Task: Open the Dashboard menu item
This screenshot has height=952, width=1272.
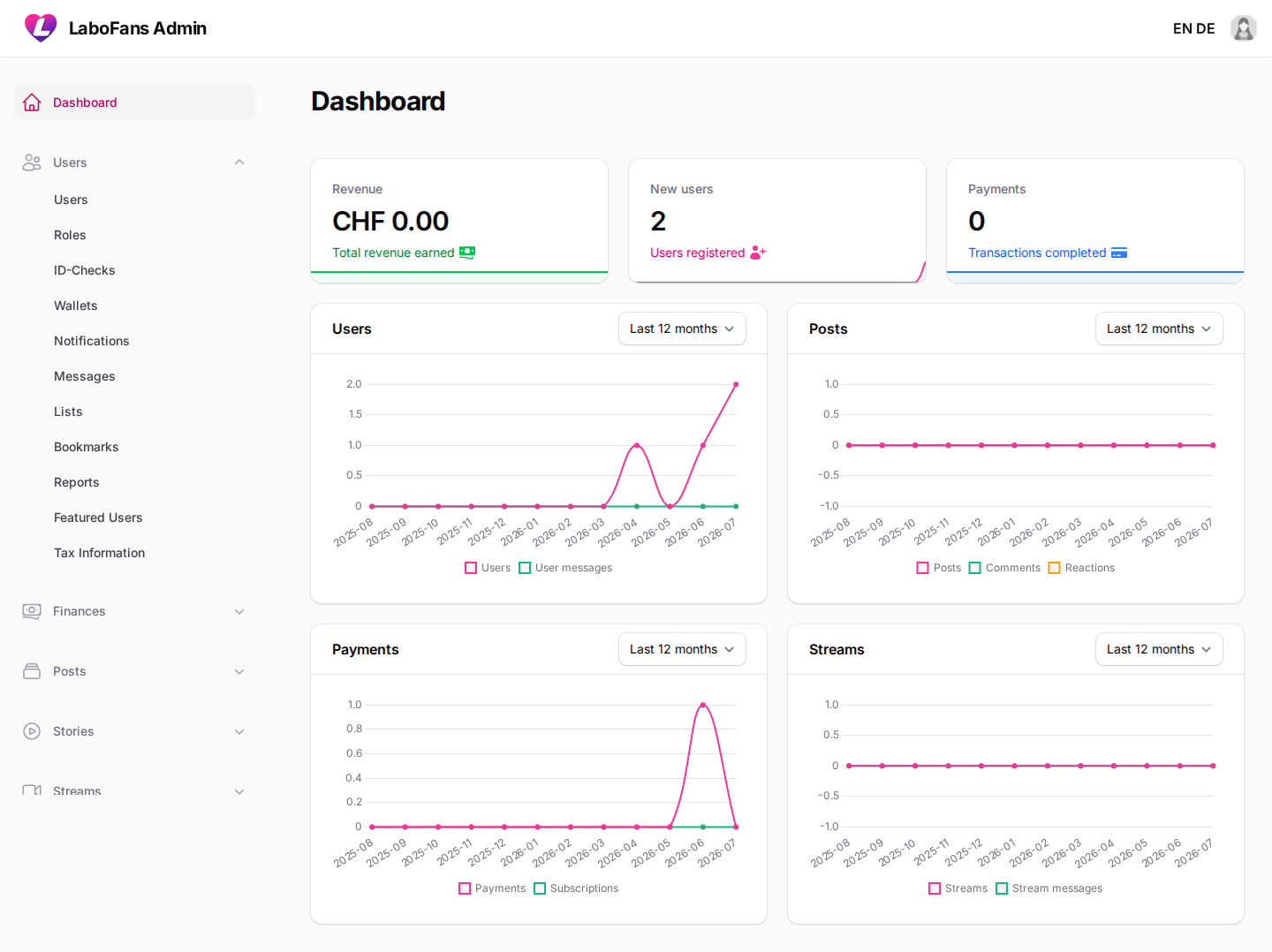Action: (x=134, y=102)
